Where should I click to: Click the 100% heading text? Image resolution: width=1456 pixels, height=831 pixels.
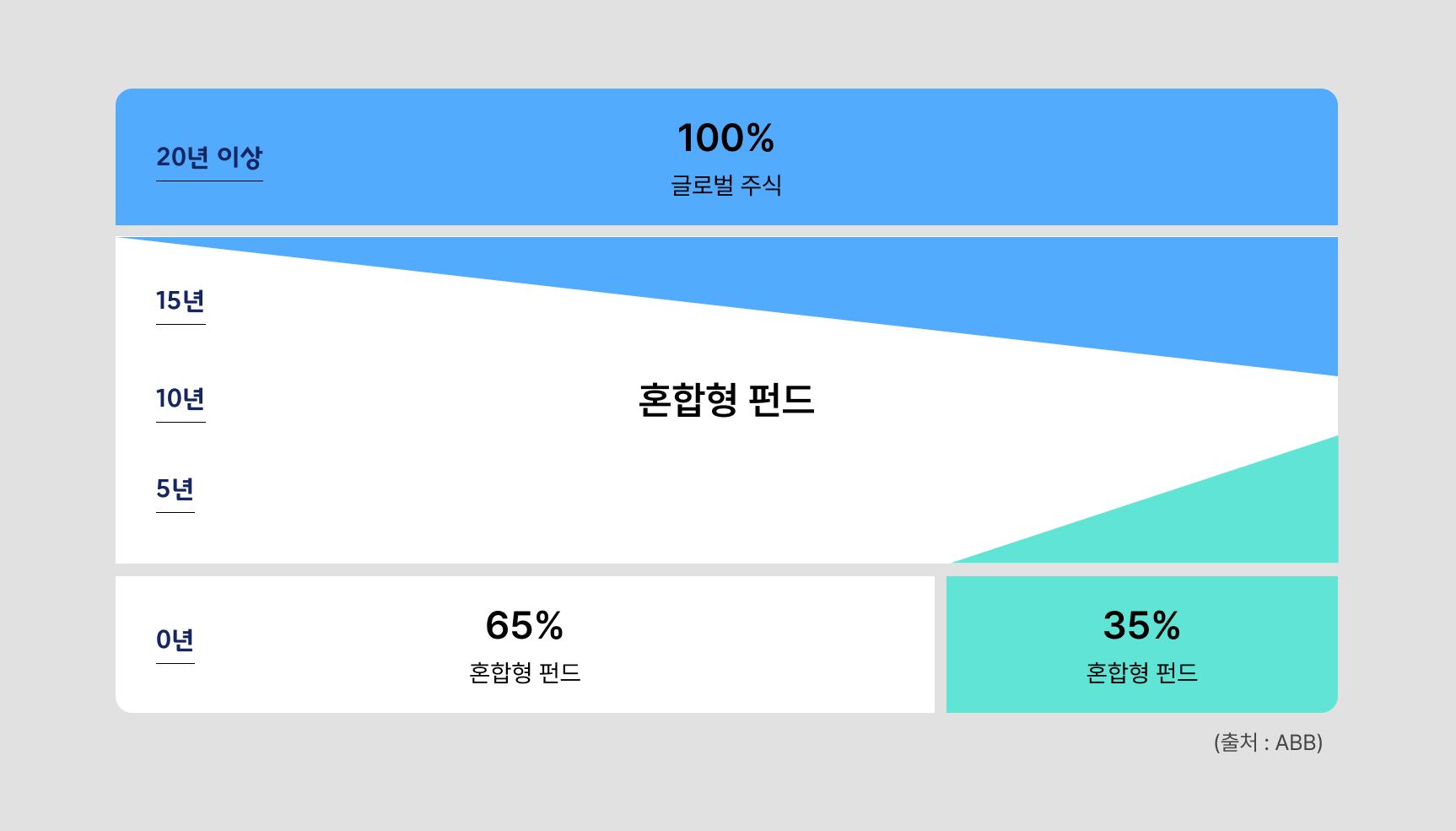coord(726,138)
